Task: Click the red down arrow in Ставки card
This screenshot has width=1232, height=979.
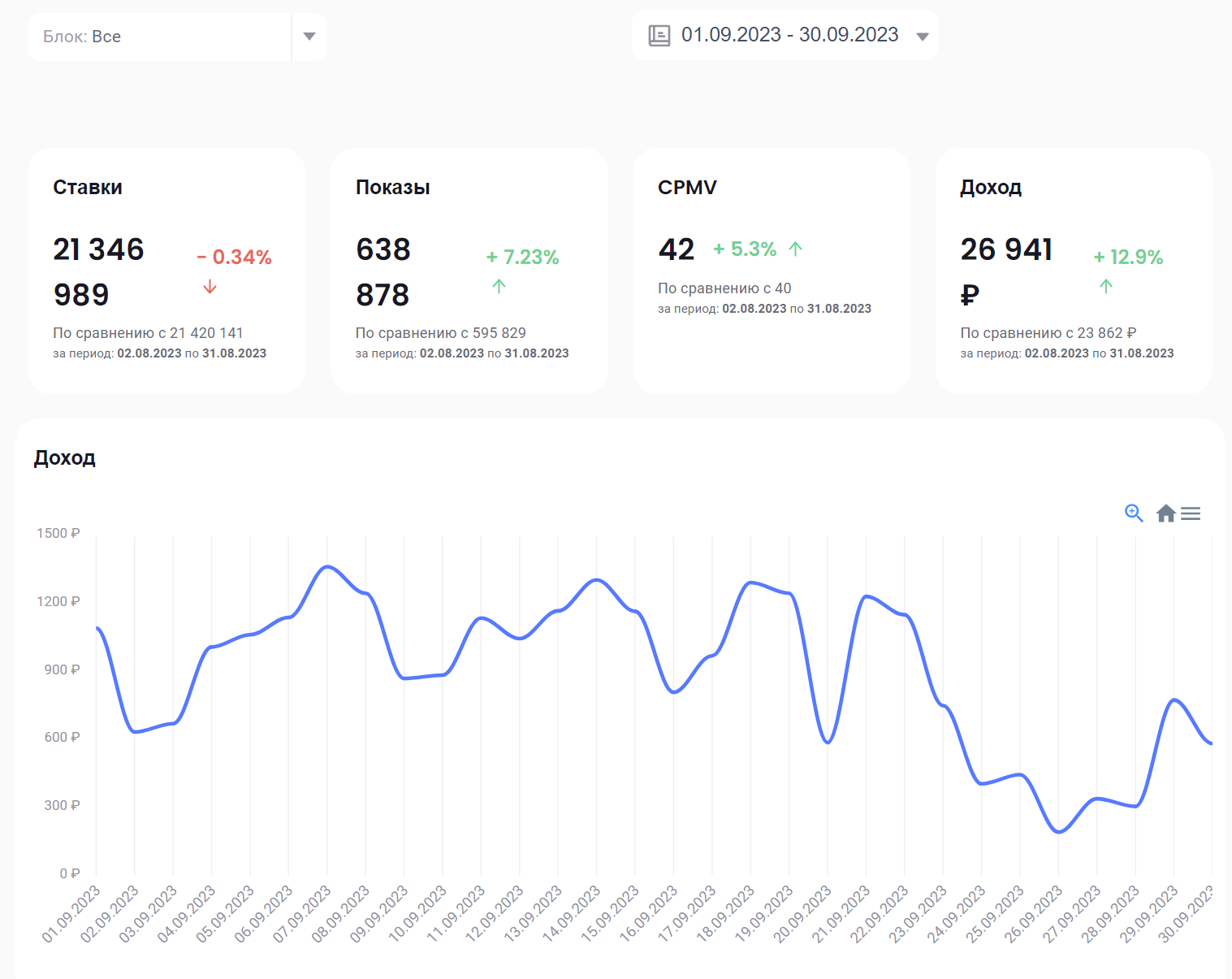Action: tap(210, 287)
